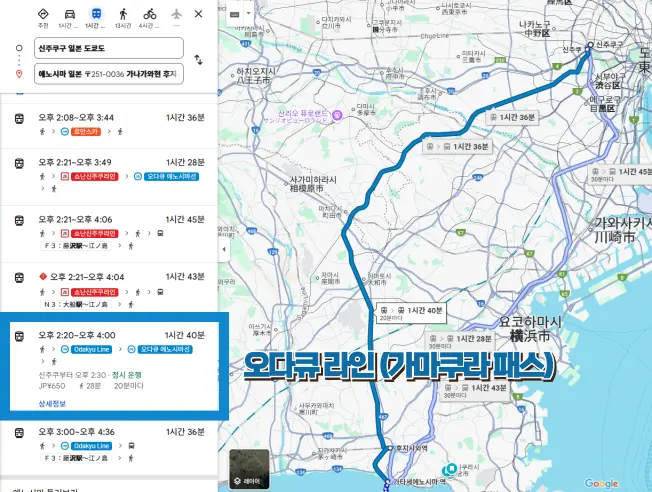
Task: Click the 1시간 40분 duration text in list
Action: point(185,335)
